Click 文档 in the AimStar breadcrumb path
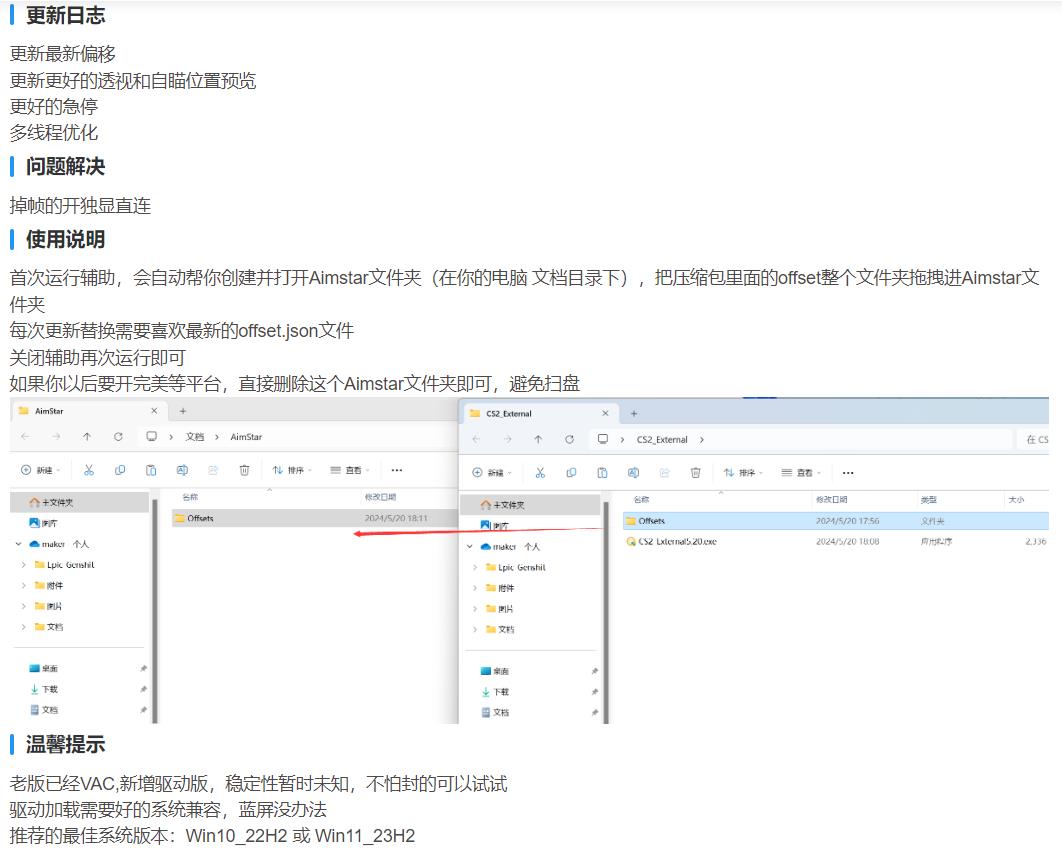This screenshot has height=855, width=1062. pyautogui.click(x=195, y=437)
